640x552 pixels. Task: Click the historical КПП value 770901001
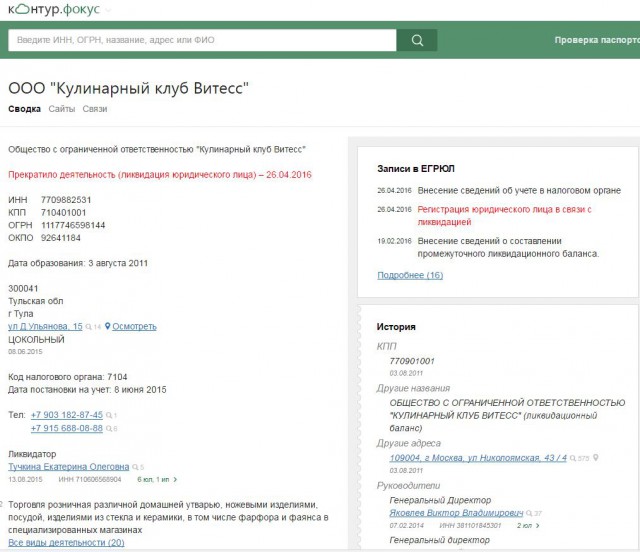(x=412, y=361)
